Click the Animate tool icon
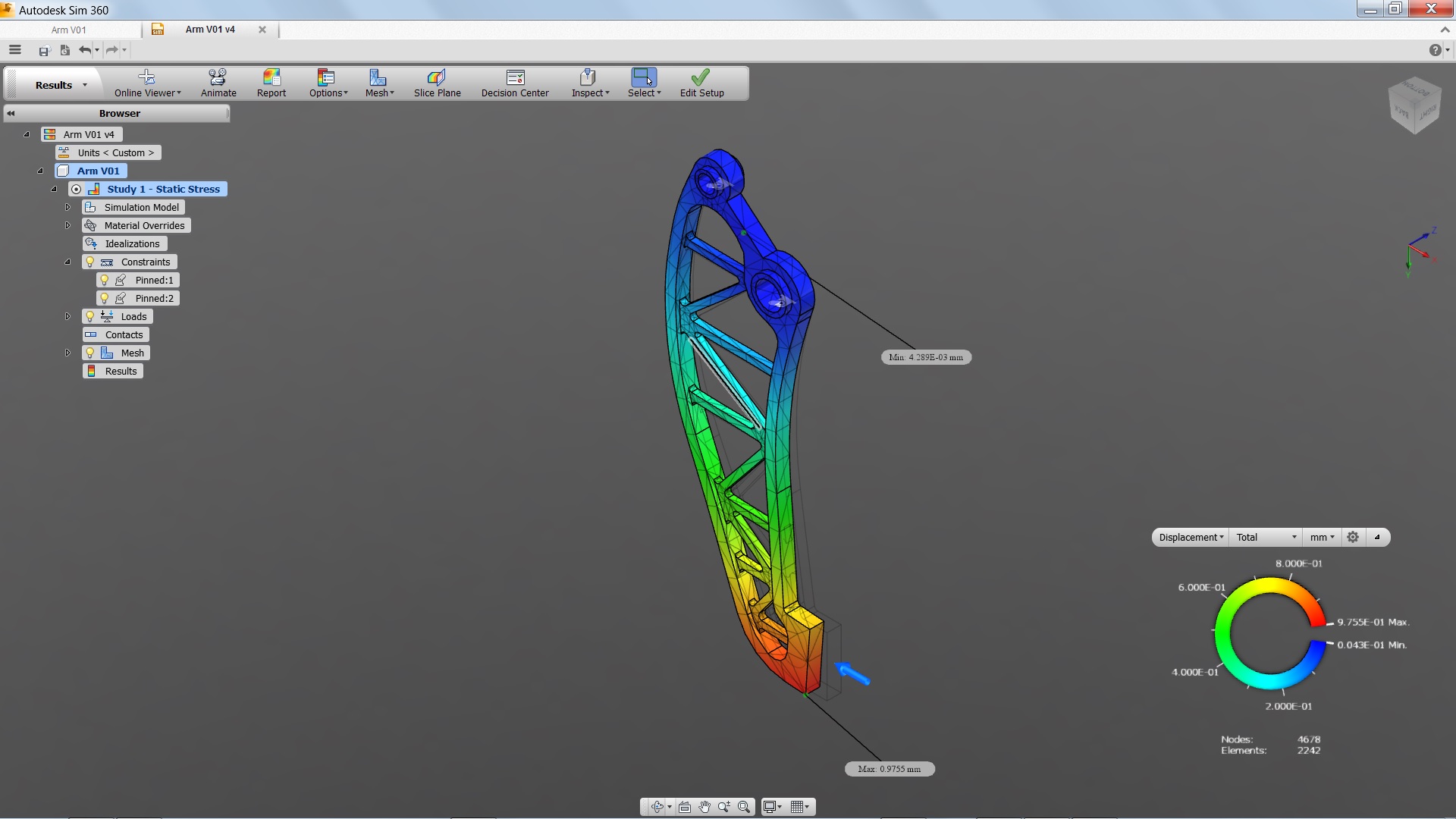Screen dimensions: 1456x819 click(x=218, y=77)
